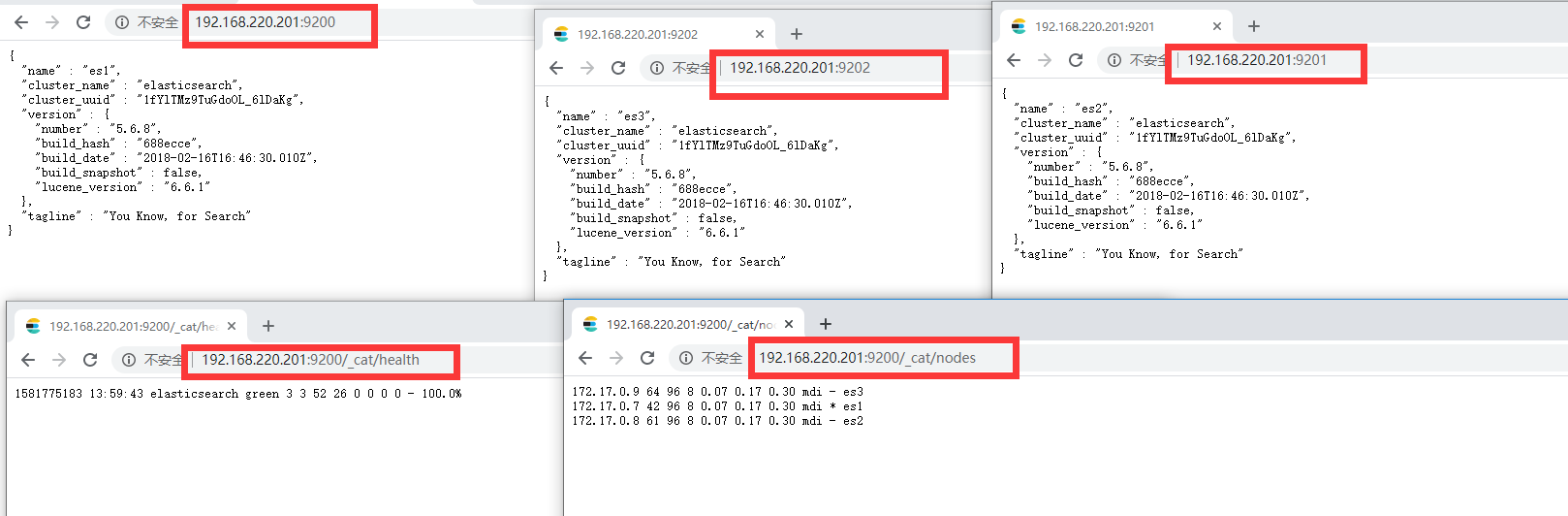The height and width of the screenshot is (516, 1568).
Task: Click the site info icon in 9200 window
Action: (122, 22)
